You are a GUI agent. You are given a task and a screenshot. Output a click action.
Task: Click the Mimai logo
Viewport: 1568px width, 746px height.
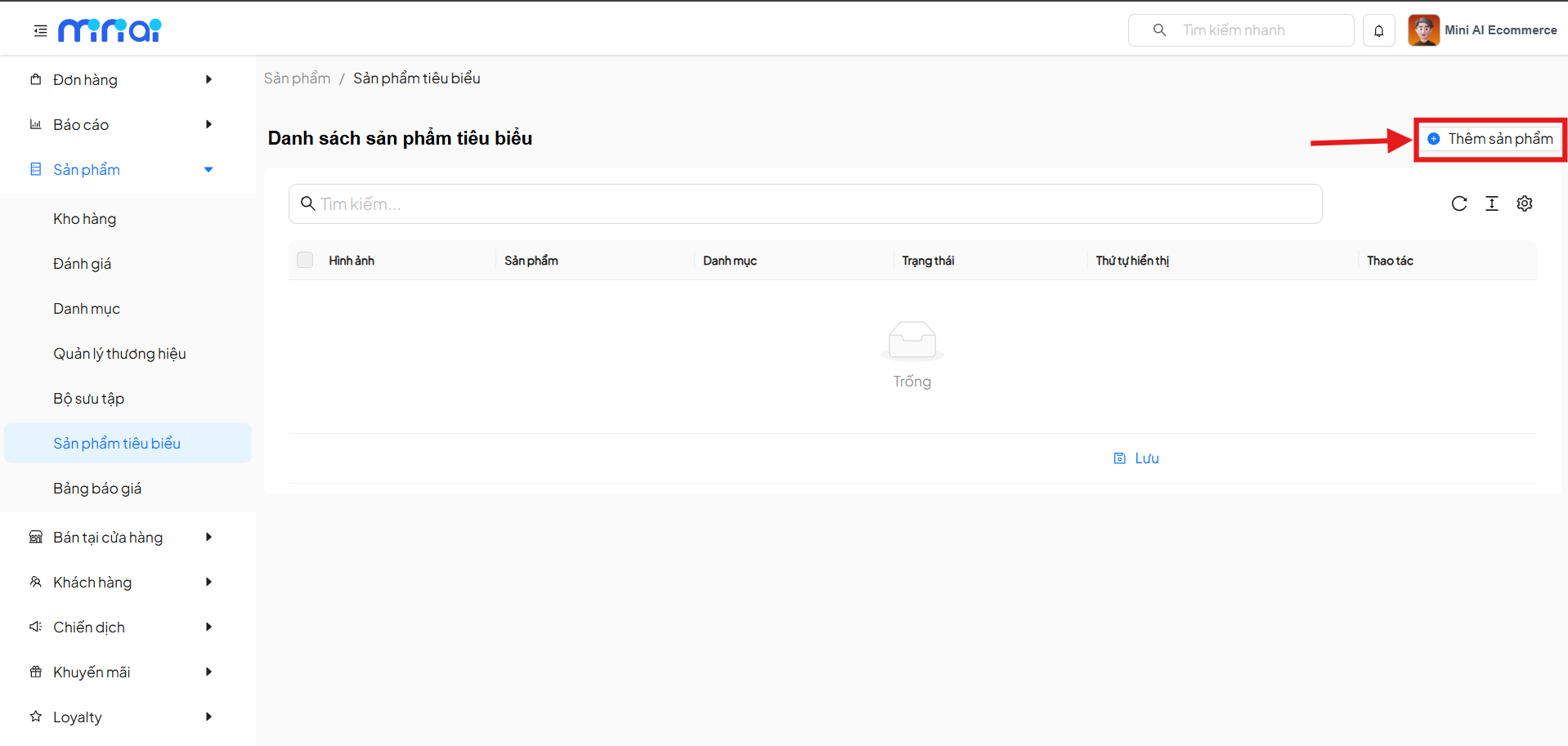(110, 30)
